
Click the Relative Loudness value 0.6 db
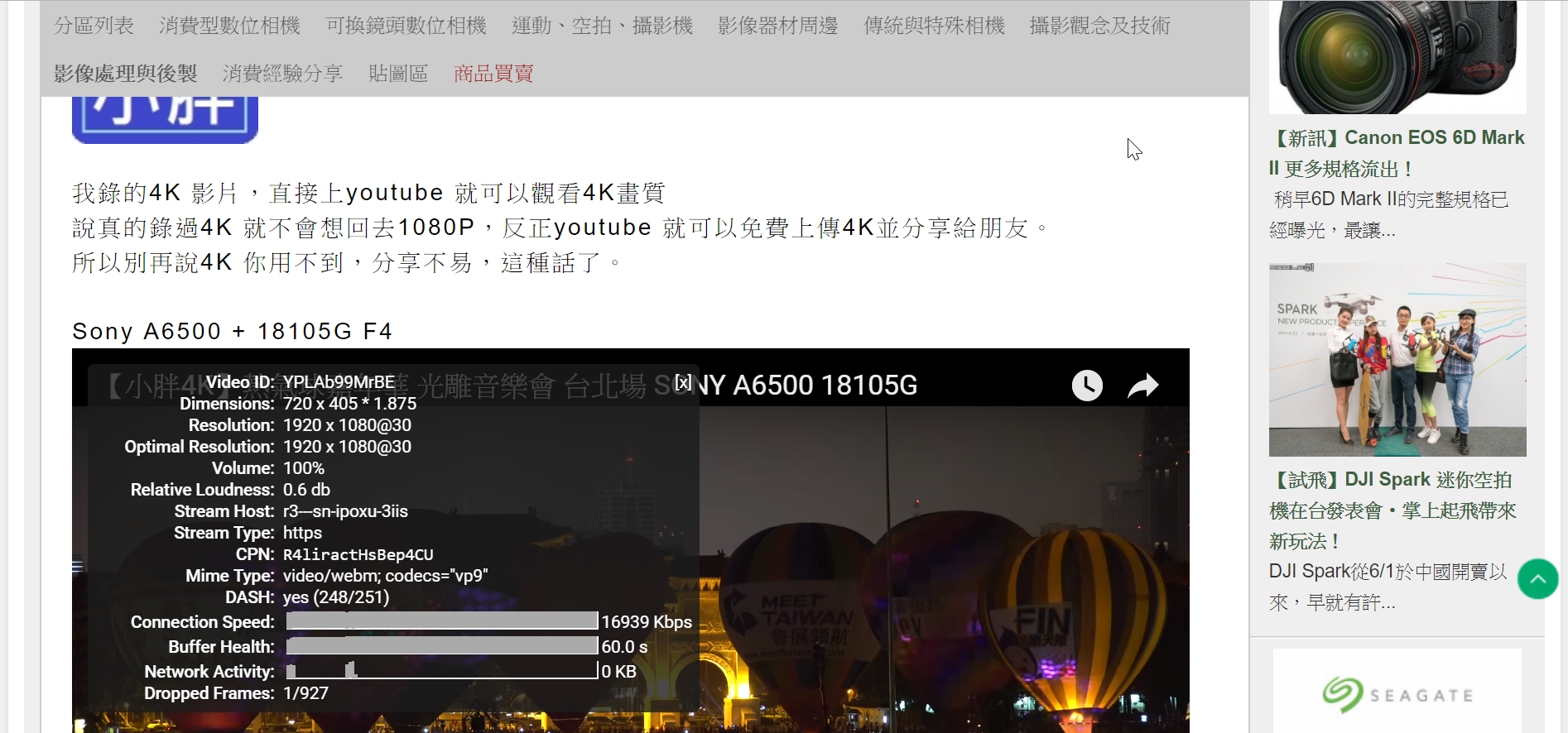click(x=306, y=490)
